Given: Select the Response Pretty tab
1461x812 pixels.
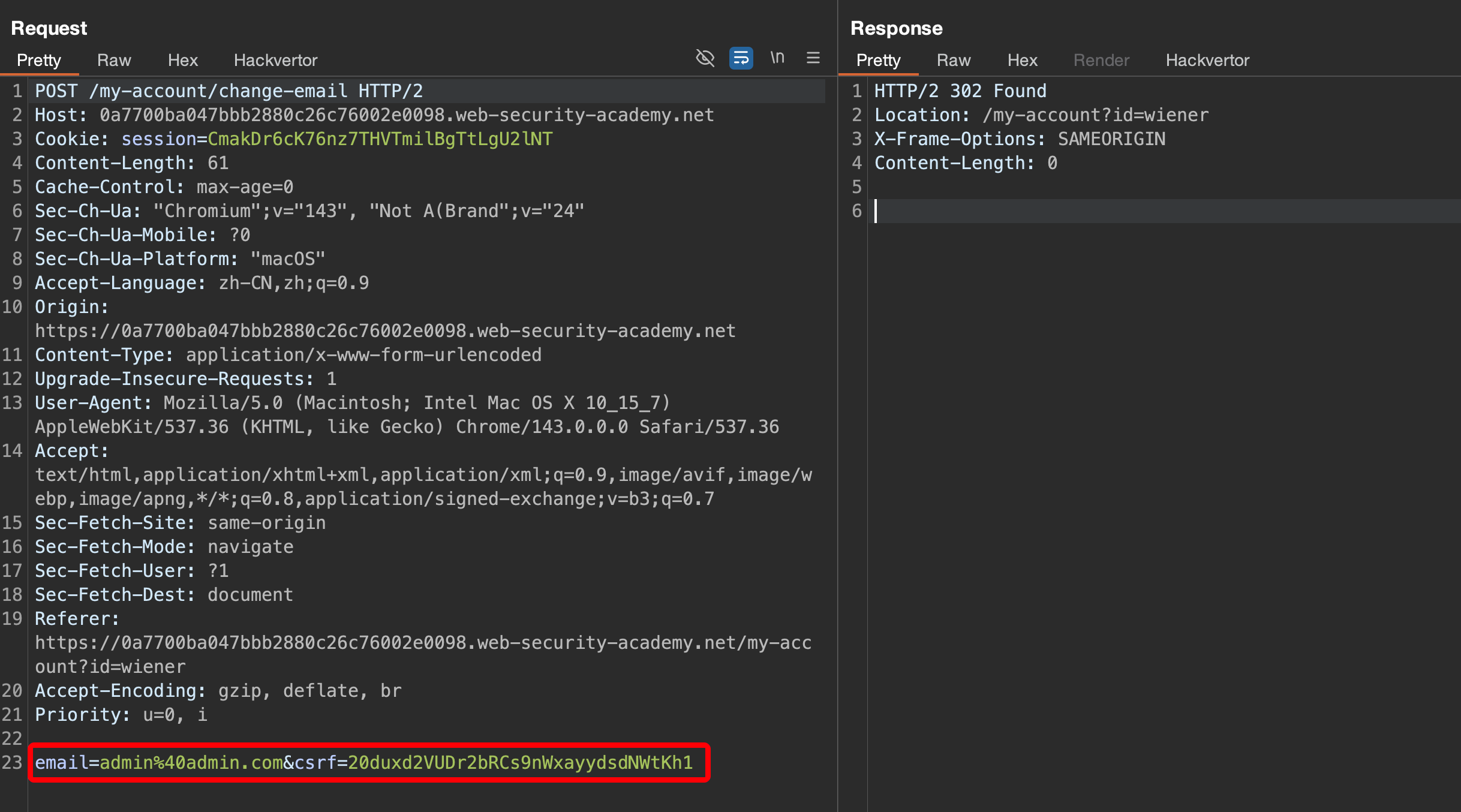Looking at the screenshot, I should 878,60.
